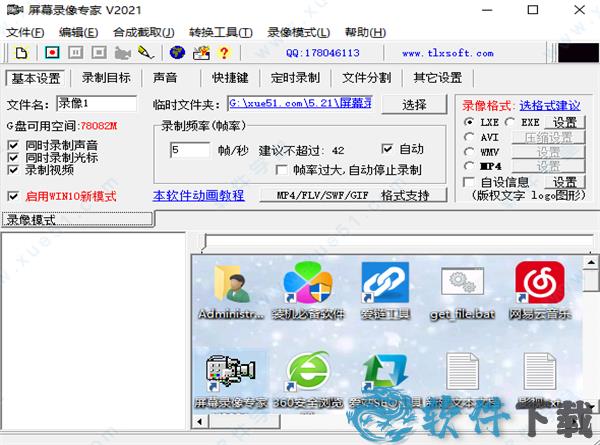Screen dimensions: 600x445
Task: Select the 录像模式 lower tab
Action: pyautogui.click(x=78, y=220)
